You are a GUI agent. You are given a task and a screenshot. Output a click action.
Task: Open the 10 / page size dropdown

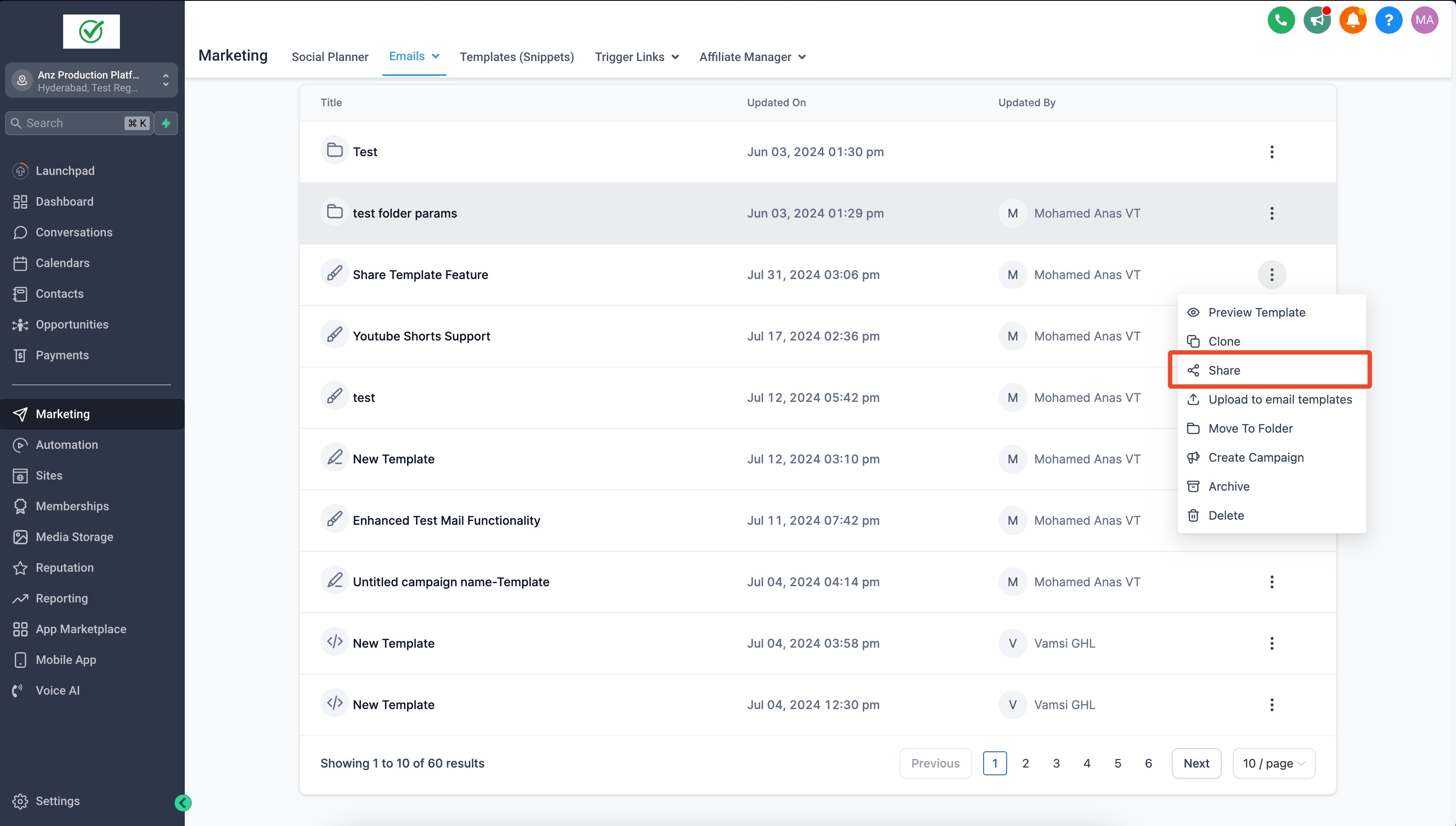(1273, 763)
